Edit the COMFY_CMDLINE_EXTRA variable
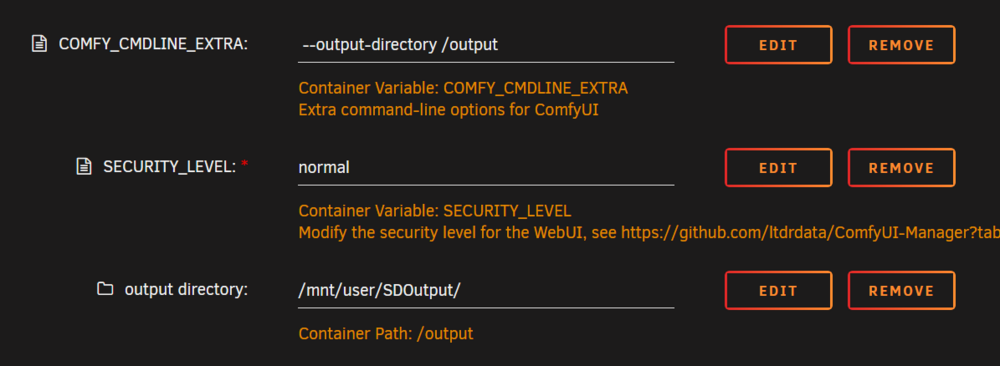The height and width of the screenshot is (366, 1000). pyautogui.click(x=778, y=45)
